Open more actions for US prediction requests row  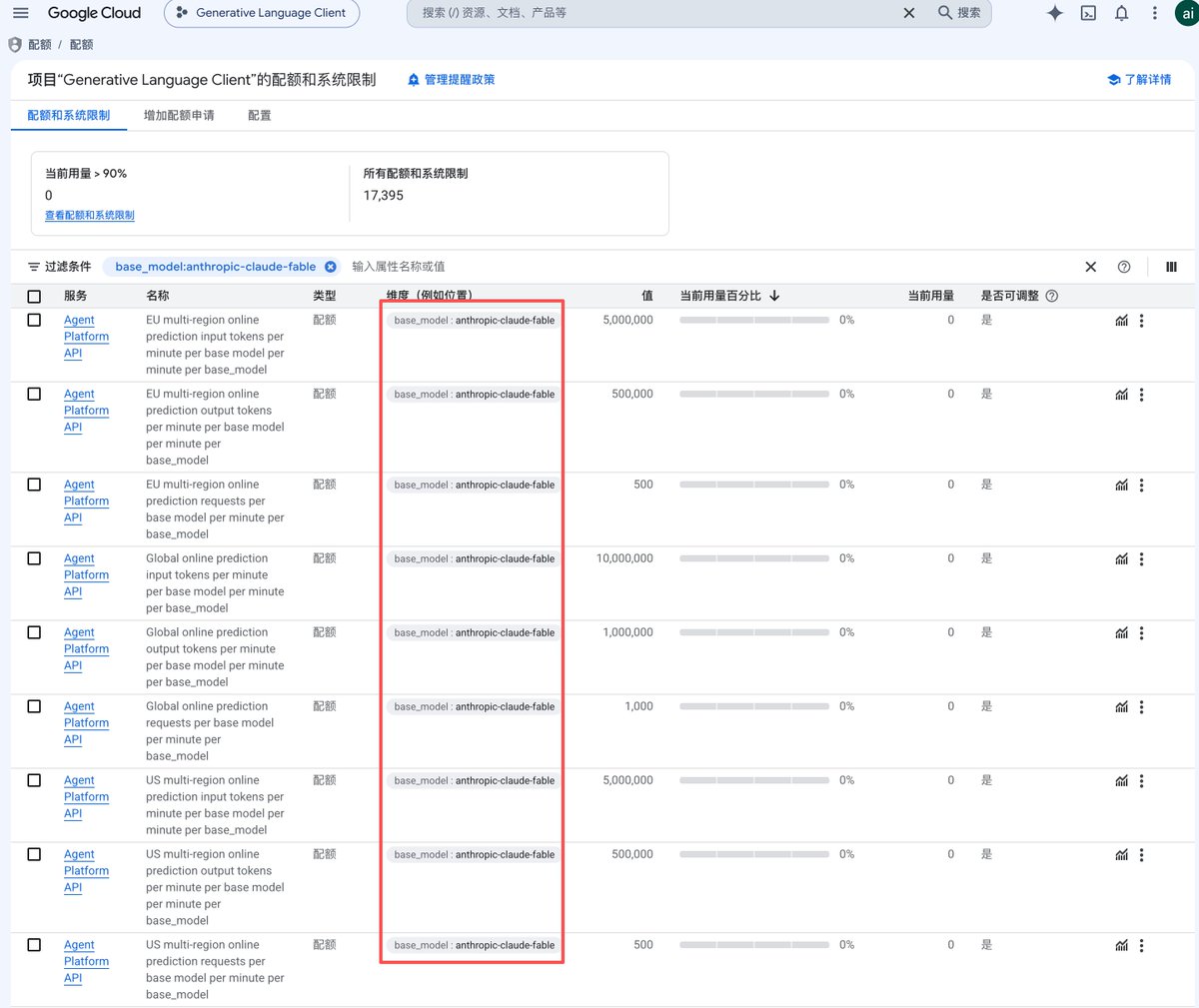1141,946
